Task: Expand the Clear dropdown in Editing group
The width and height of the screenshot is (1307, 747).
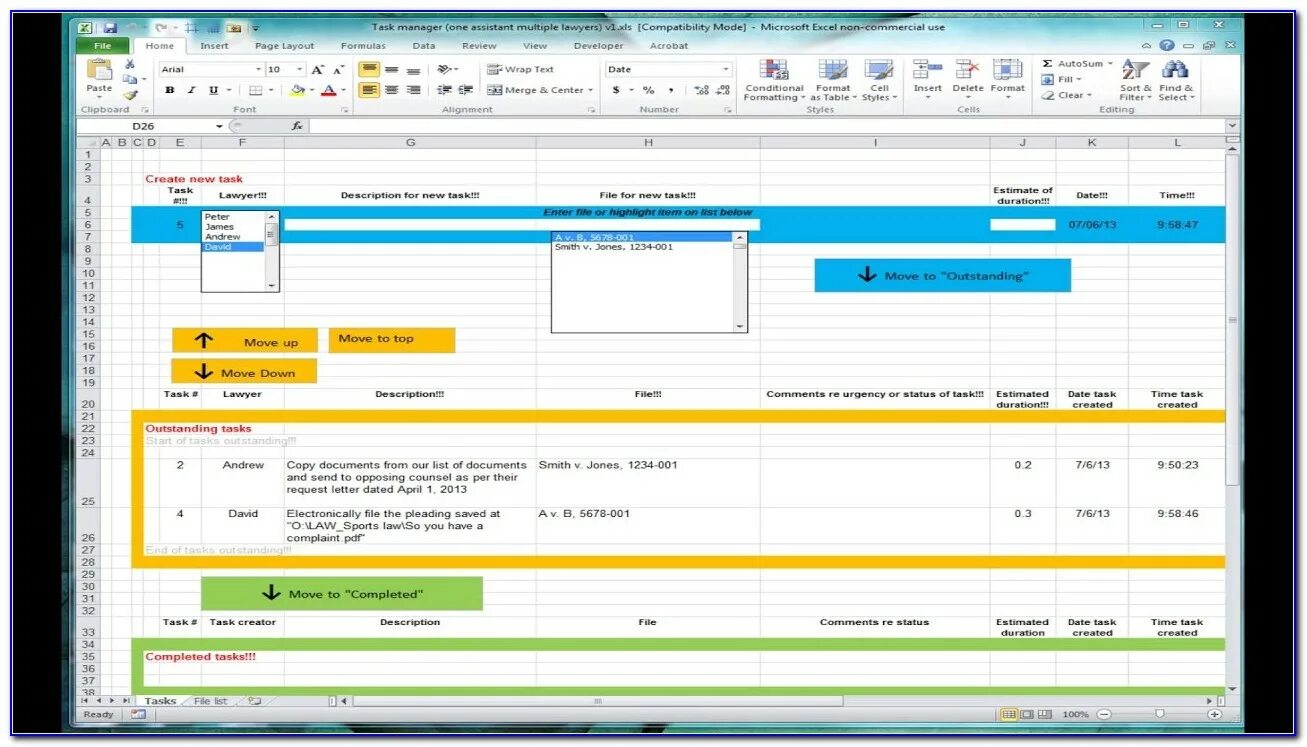Action: click(1088, 96)
